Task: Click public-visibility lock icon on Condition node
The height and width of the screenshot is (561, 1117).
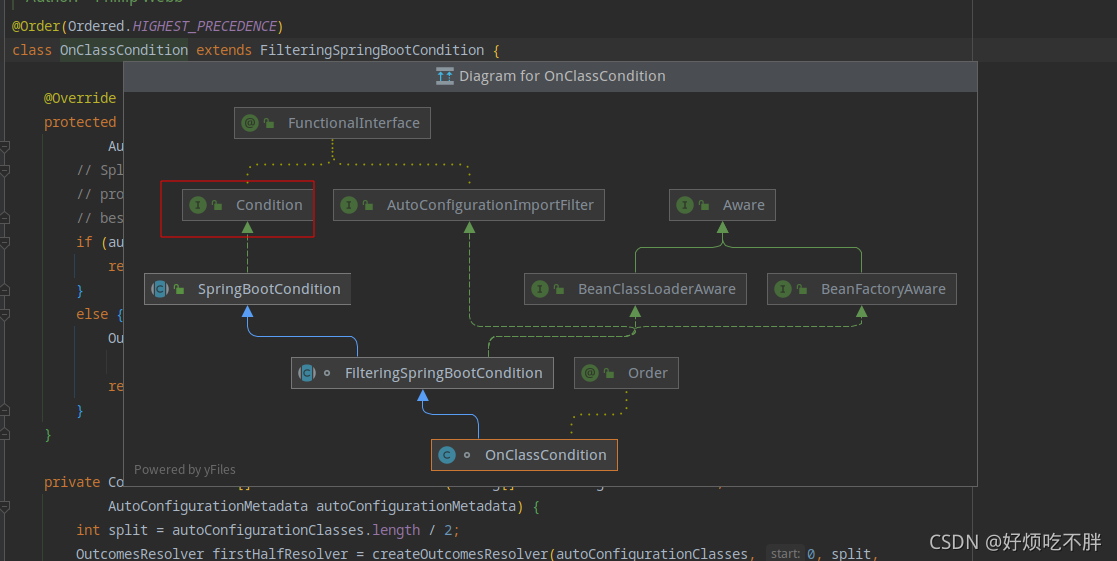Action: click(x=217, y=205)
